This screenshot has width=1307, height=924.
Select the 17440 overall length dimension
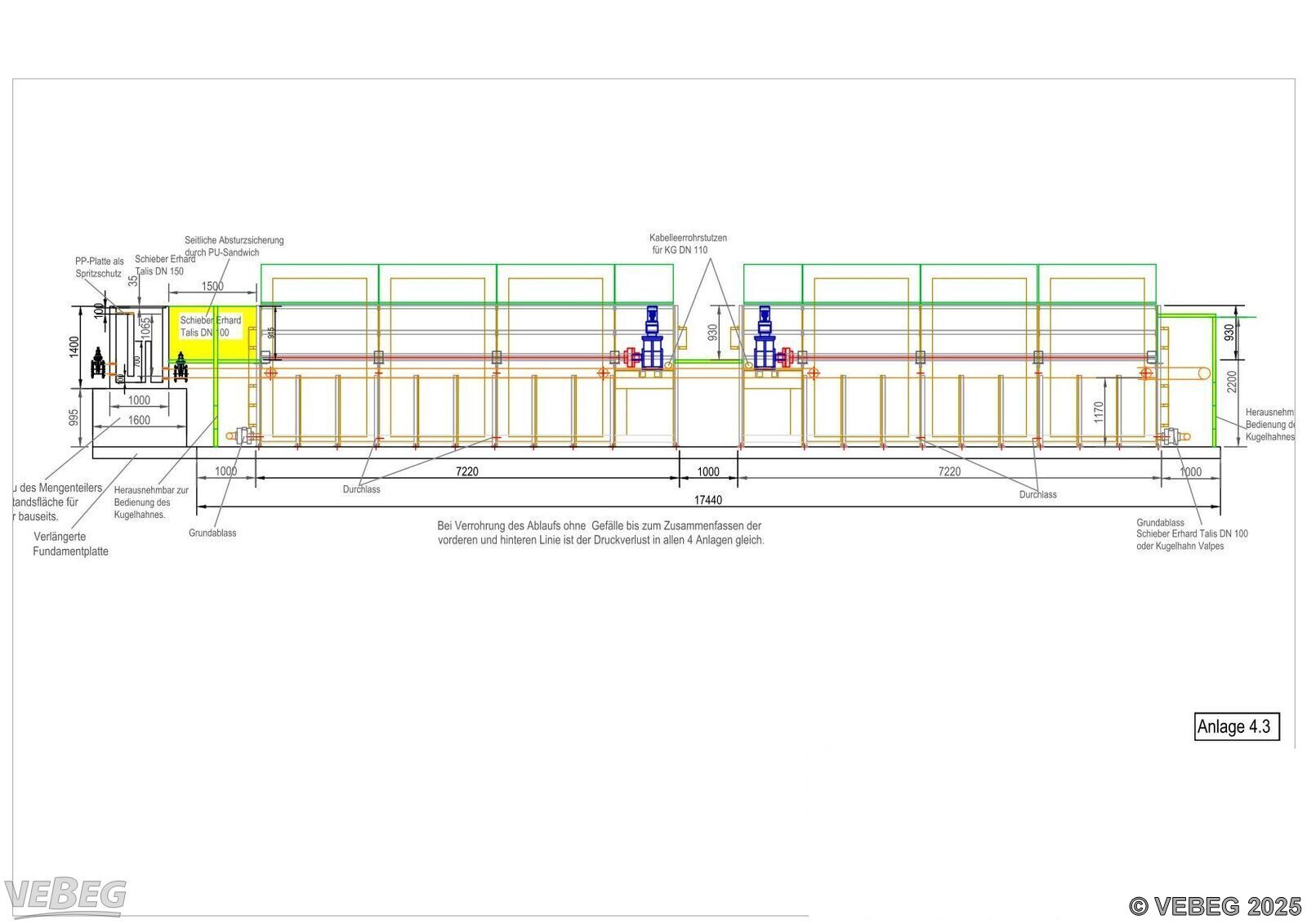[707, 500]
